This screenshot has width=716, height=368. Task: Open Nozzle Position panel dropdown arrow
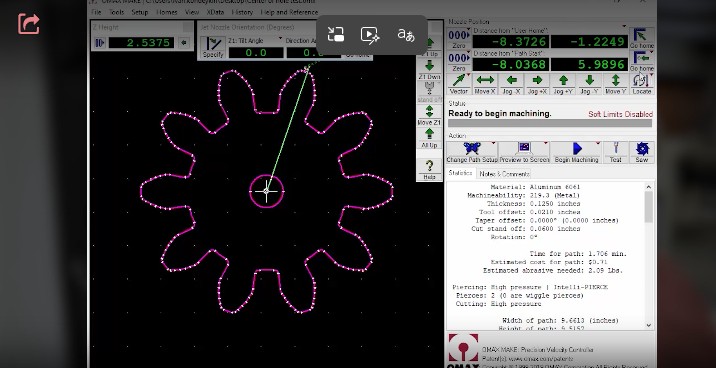tap(625, 26)
